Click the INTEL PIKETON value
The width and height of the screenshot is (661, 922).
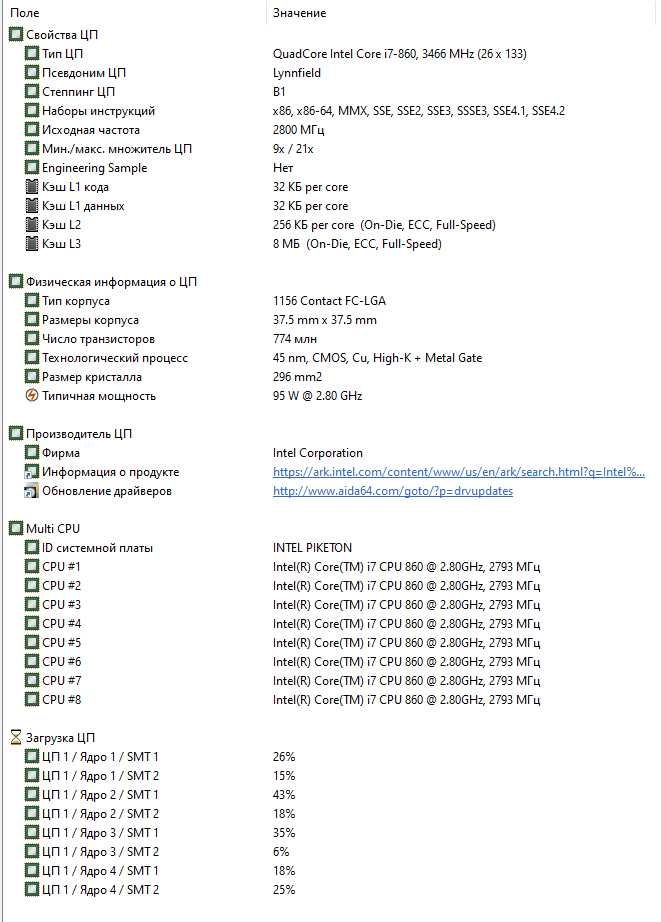click(312, 548)
